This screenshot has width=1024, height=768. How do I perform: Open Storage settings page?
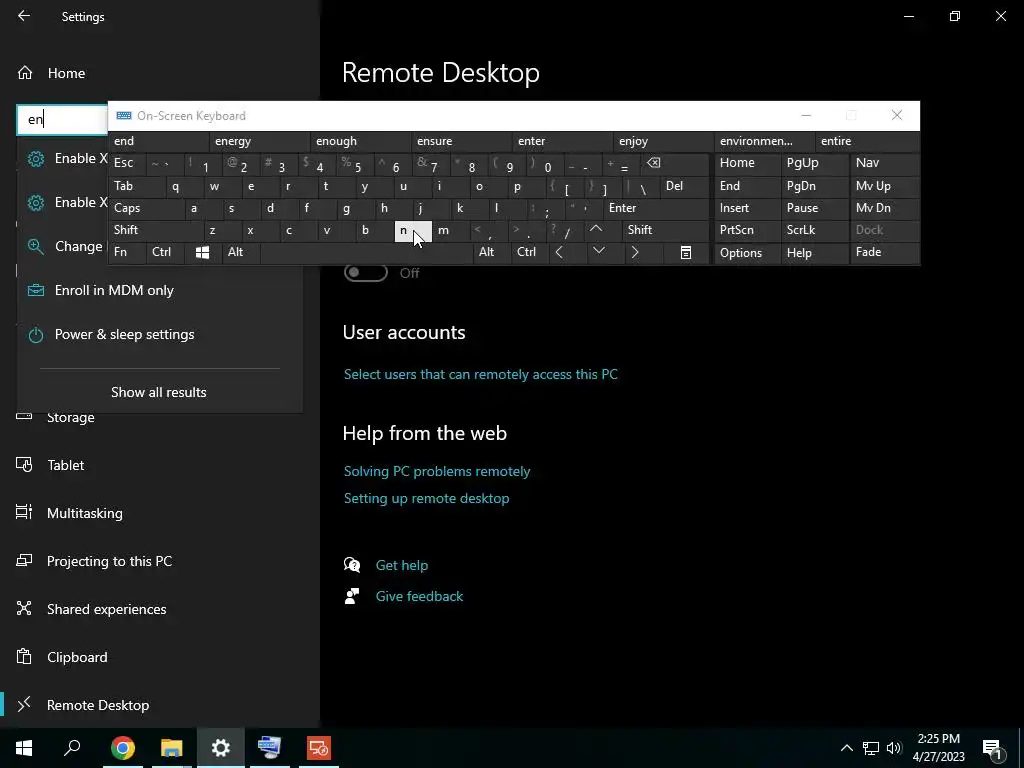point(71,418)
